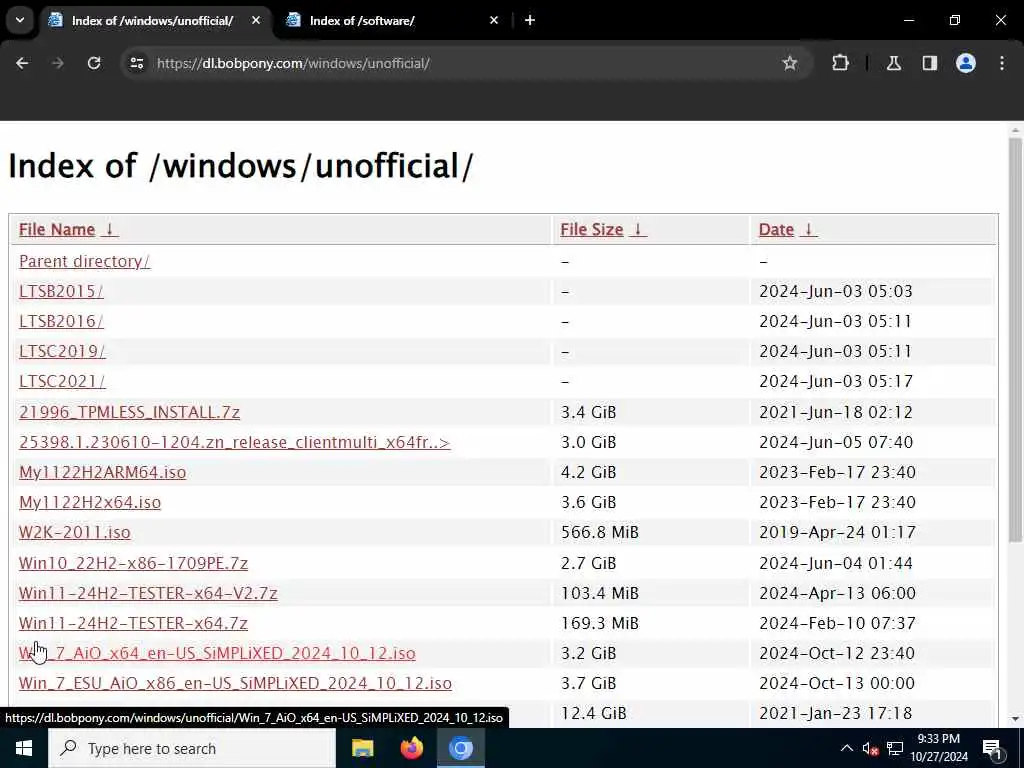The height and width of the screenshot is (768, 1024).
Task: Click the taskbar search box
Action: tap(191, 748)
